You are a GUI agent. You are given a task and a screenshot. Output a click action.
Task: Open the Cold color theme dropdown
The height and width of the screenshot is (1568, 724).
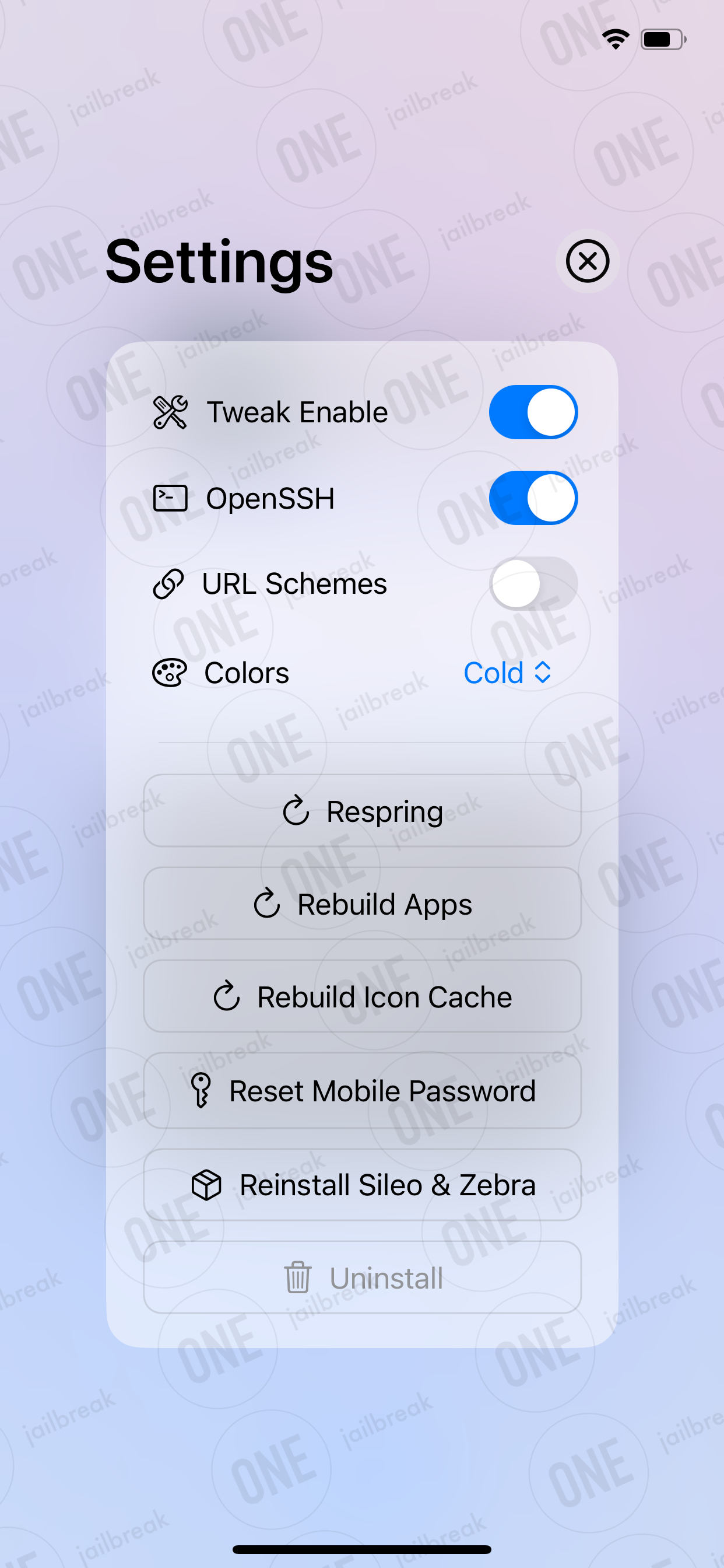[507, 673]
